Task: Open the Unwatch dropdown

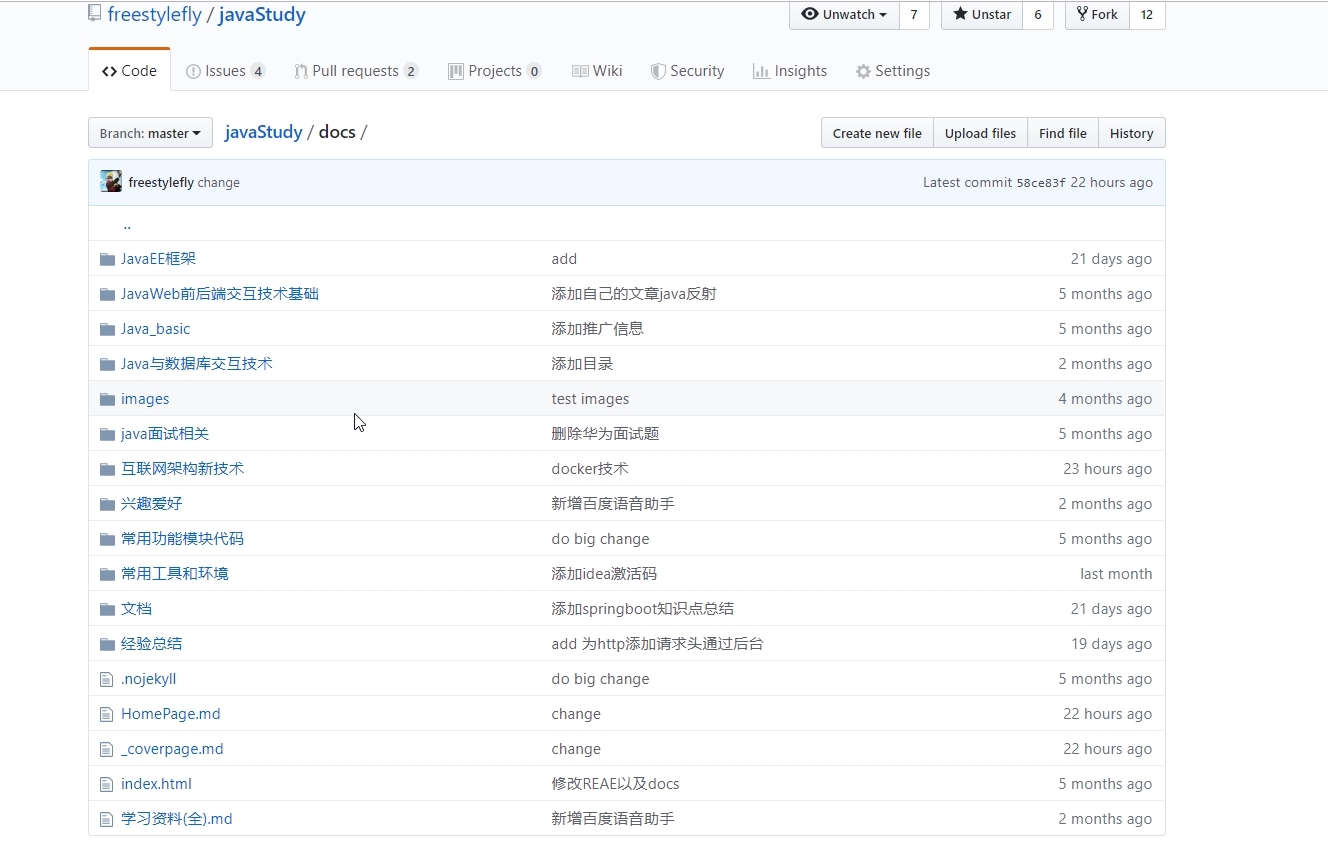Action: point(844,15)
